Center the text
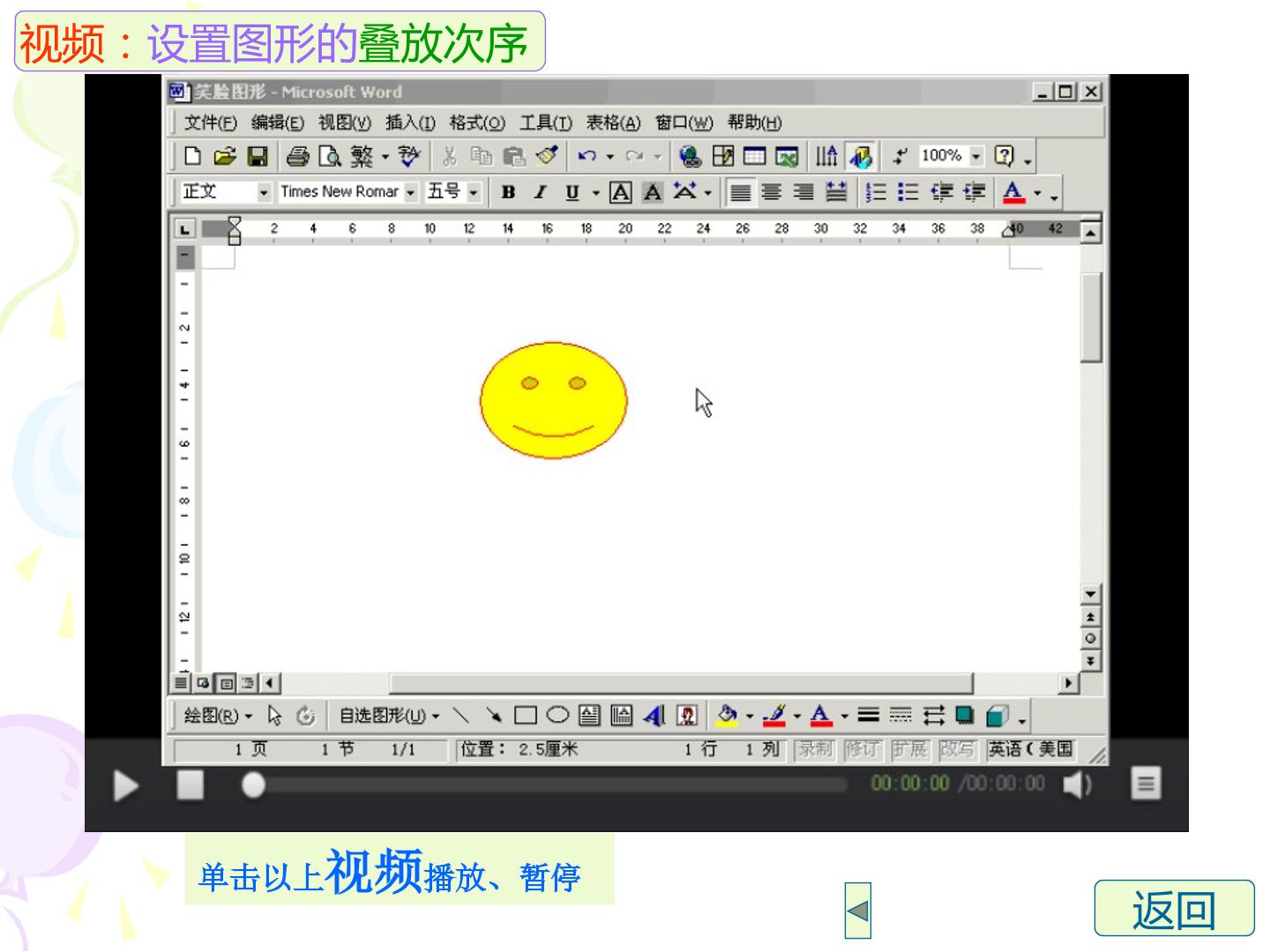 772,192
